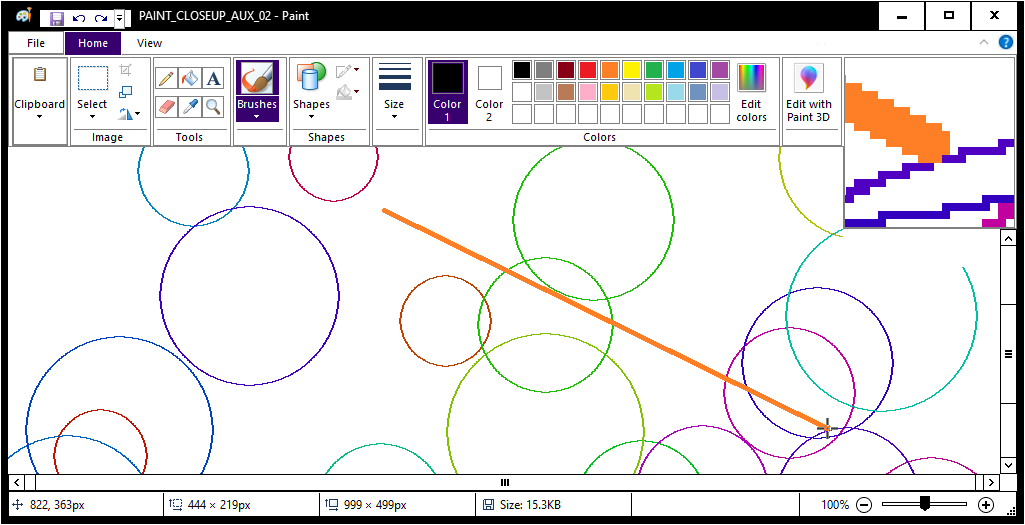Screen dimensions: 1025x525
Task: Select the Fill with color bucket tool
Action: point(190,78)
